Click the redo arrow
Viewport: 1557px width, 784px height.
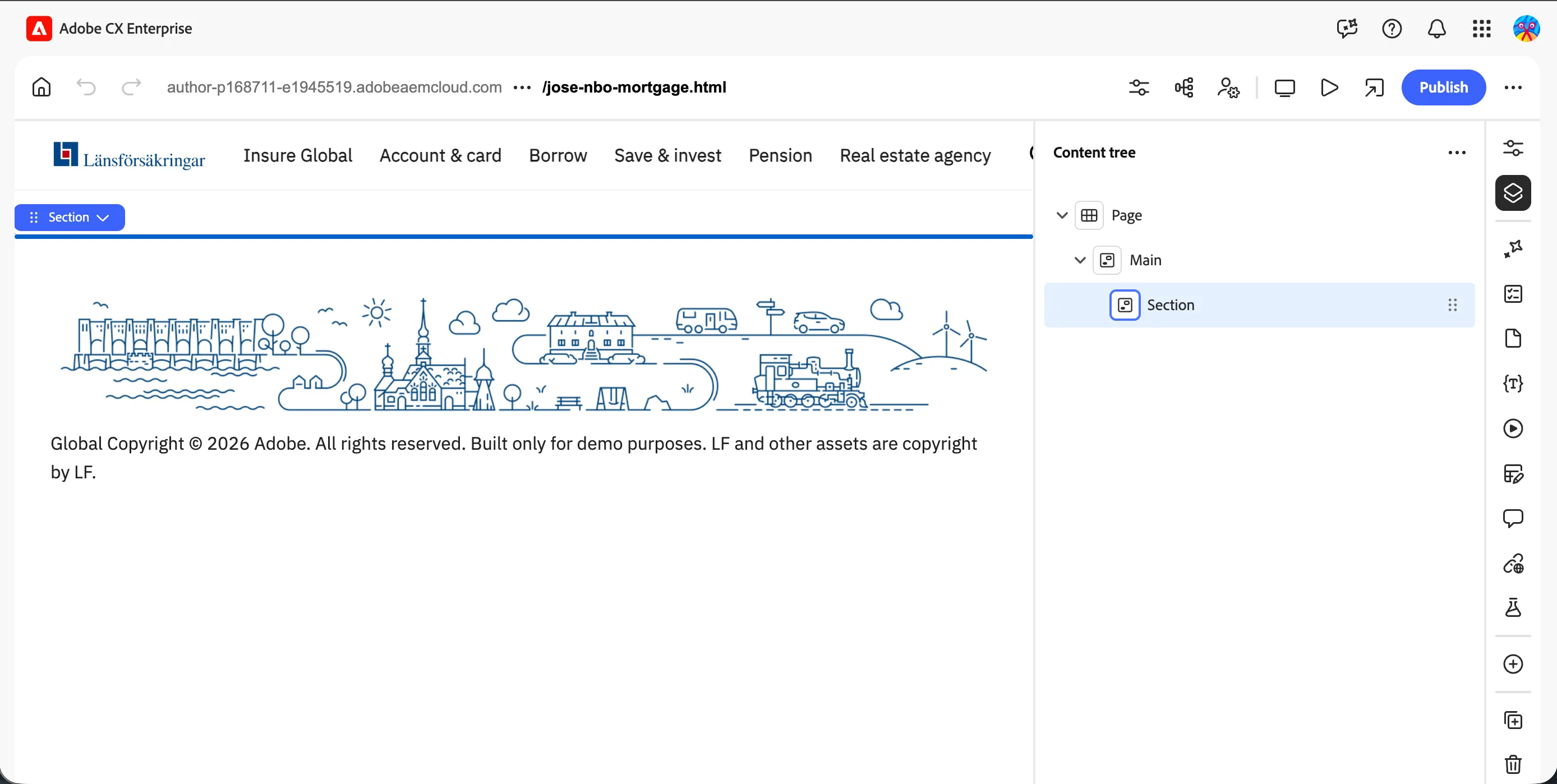[x=131, y=87]
